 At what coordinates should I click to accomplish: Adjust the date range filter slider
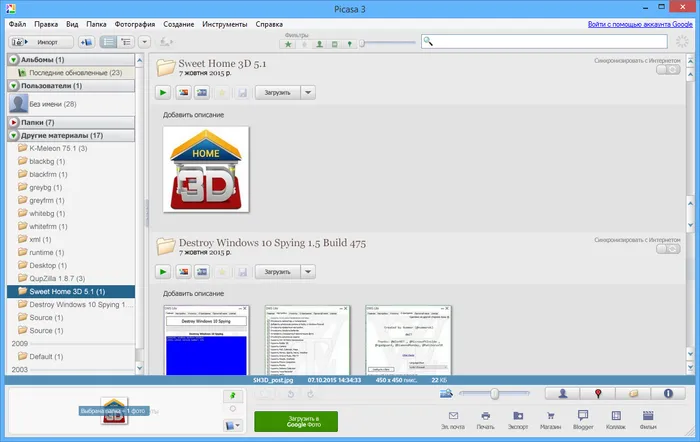click(x=362, y=43)
